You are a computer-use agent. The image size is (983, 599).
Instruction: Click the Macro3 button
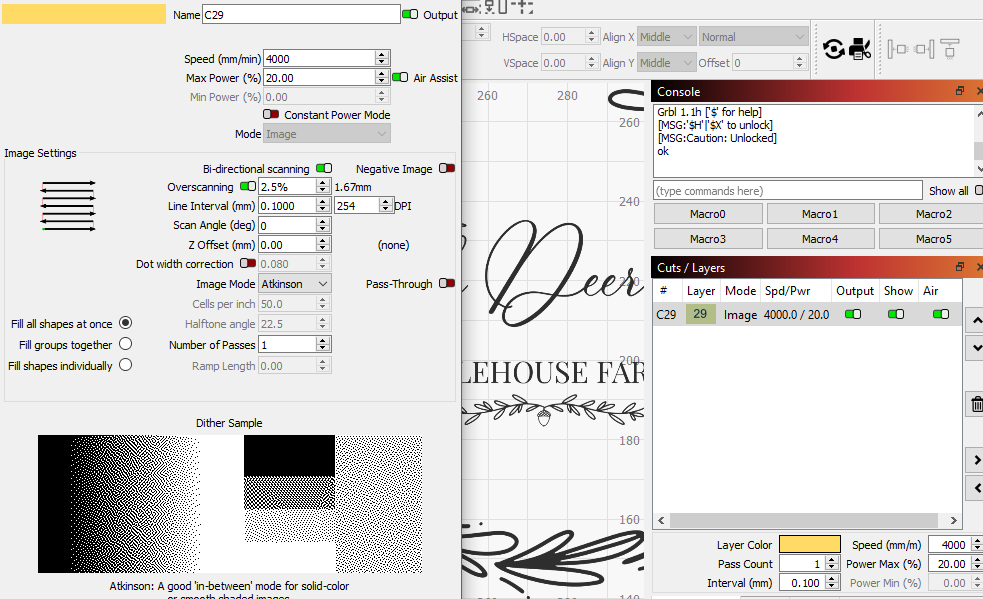708,239
